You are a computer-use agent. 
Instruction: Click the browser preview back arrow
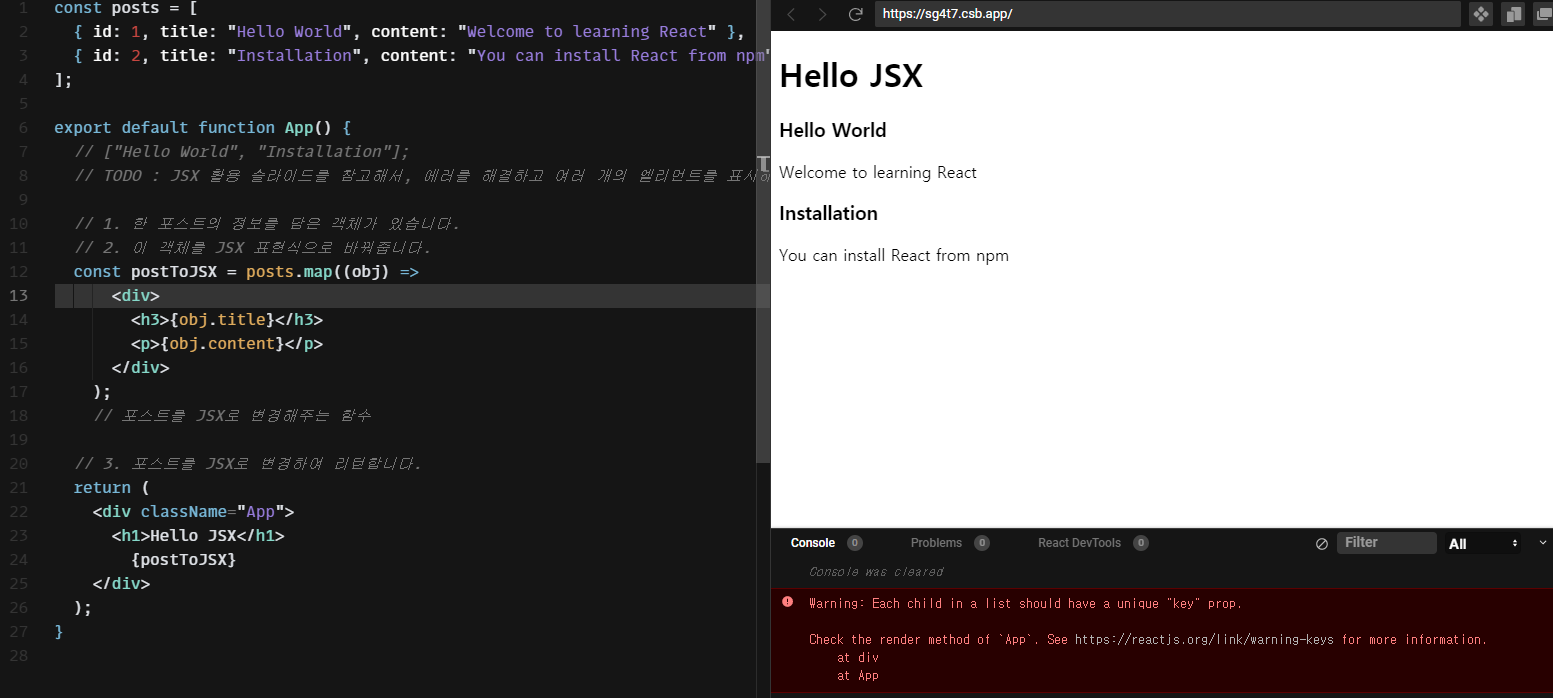(x=791, y=14)
